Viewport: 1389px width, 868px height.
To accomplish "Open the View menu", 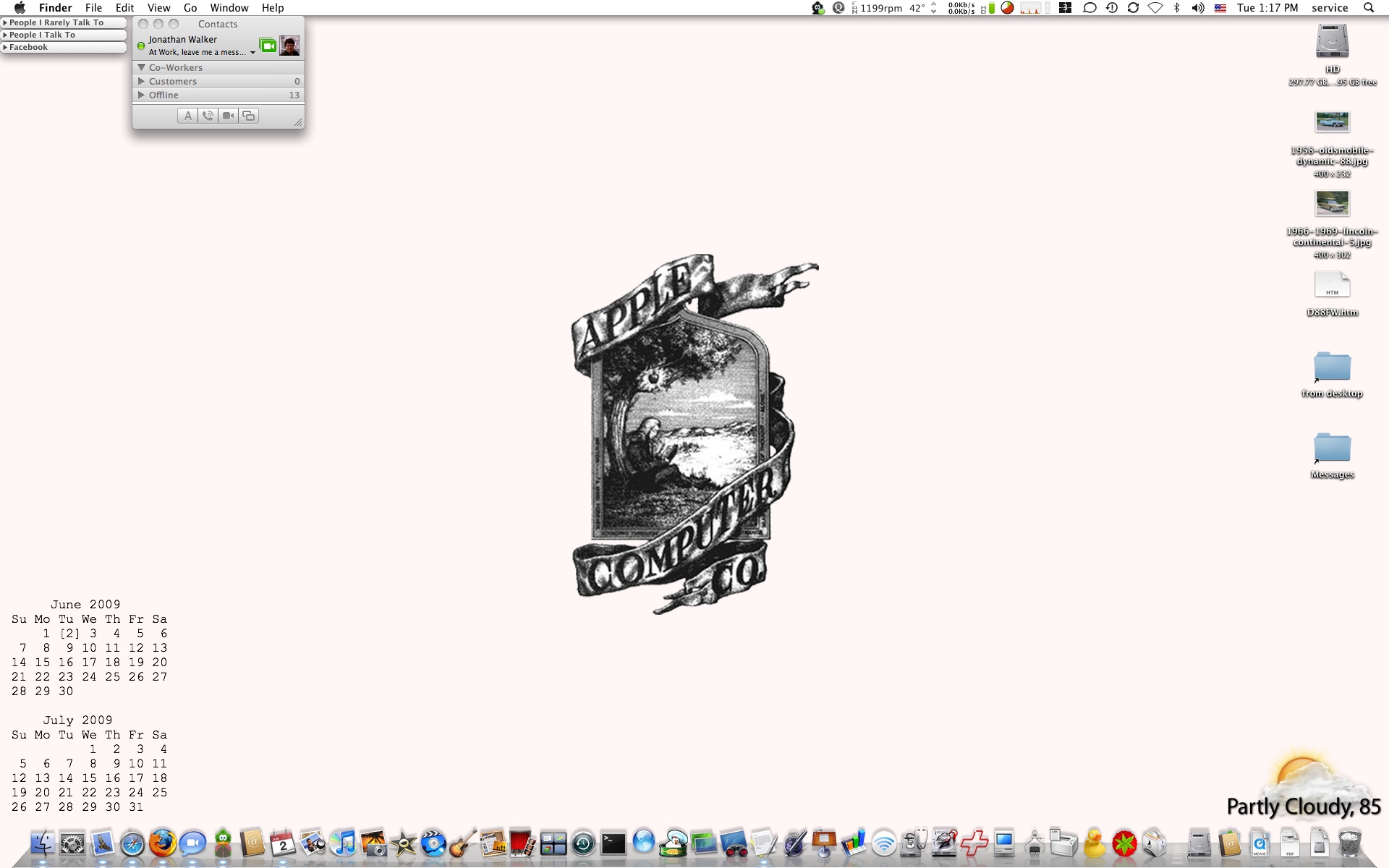I will coord(158,8).
